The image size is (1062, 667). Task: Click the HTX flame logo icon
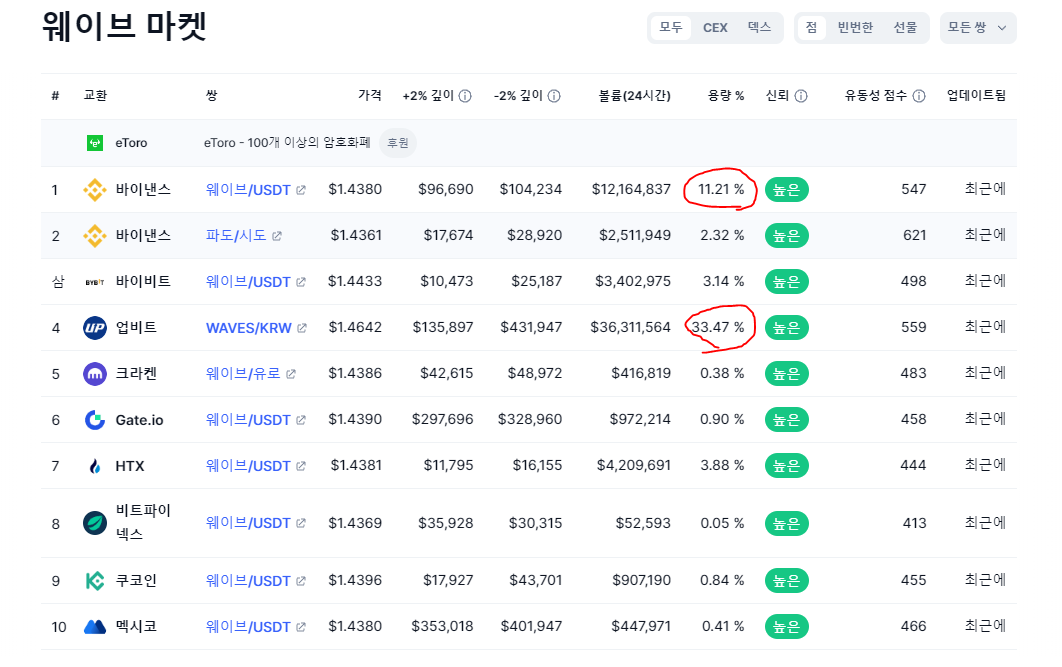point(95,466)
